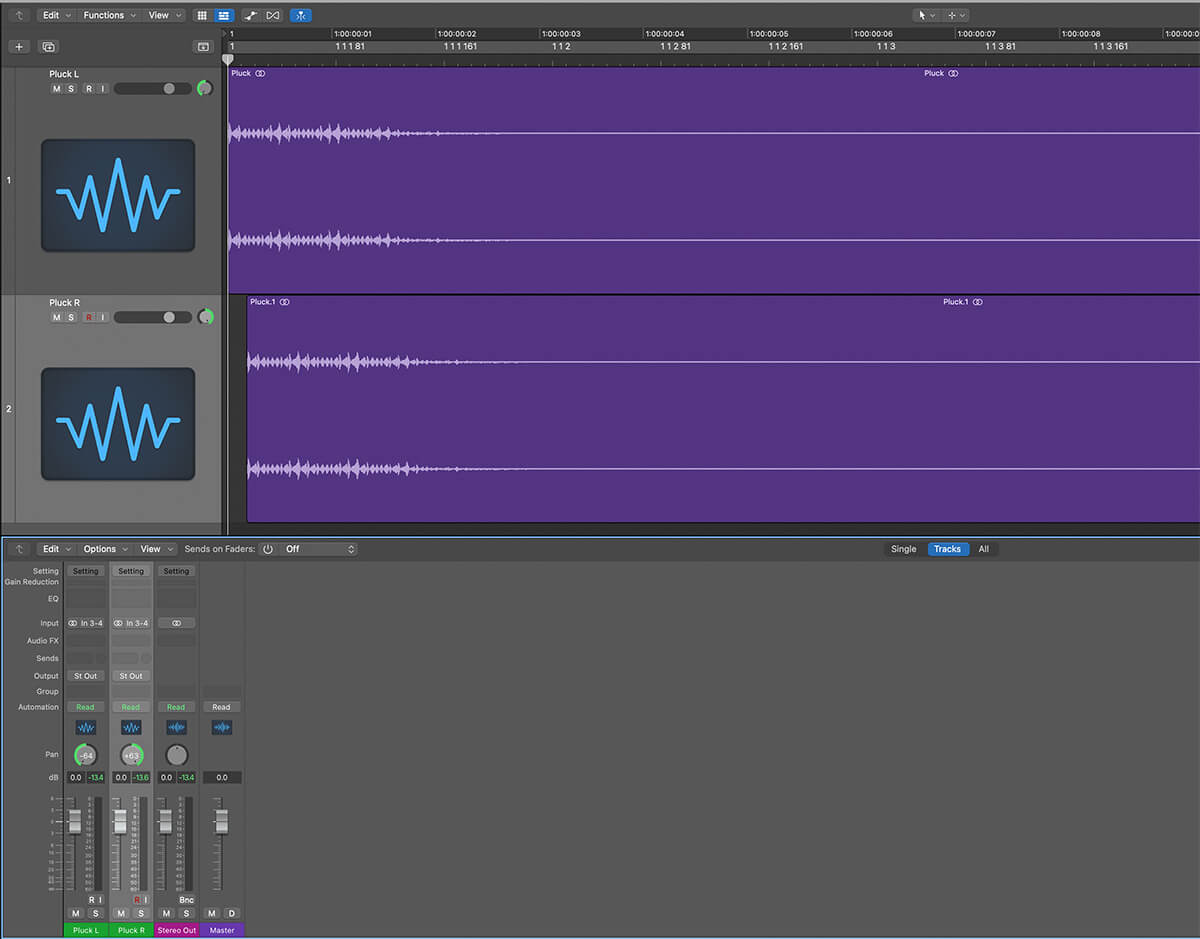Open the St Out output slot on Pluck L strip
The width and height of the screenshot is (1200, 939).
[86, 676]
